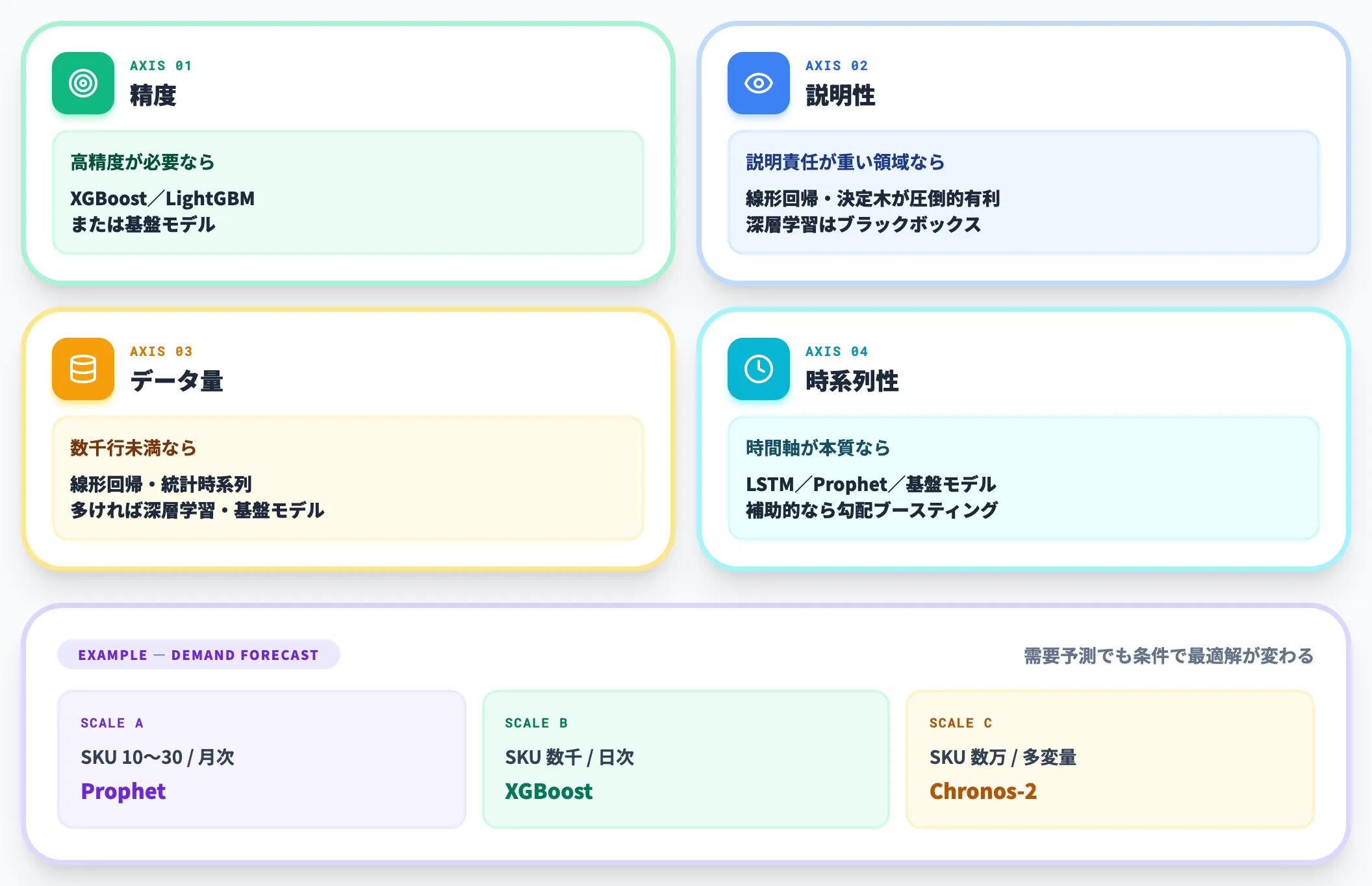Click the 線形回帰・決定木が圧倒的有利 line
The width and height of the screenshot is (1372, 886).
tap(872, 198)
